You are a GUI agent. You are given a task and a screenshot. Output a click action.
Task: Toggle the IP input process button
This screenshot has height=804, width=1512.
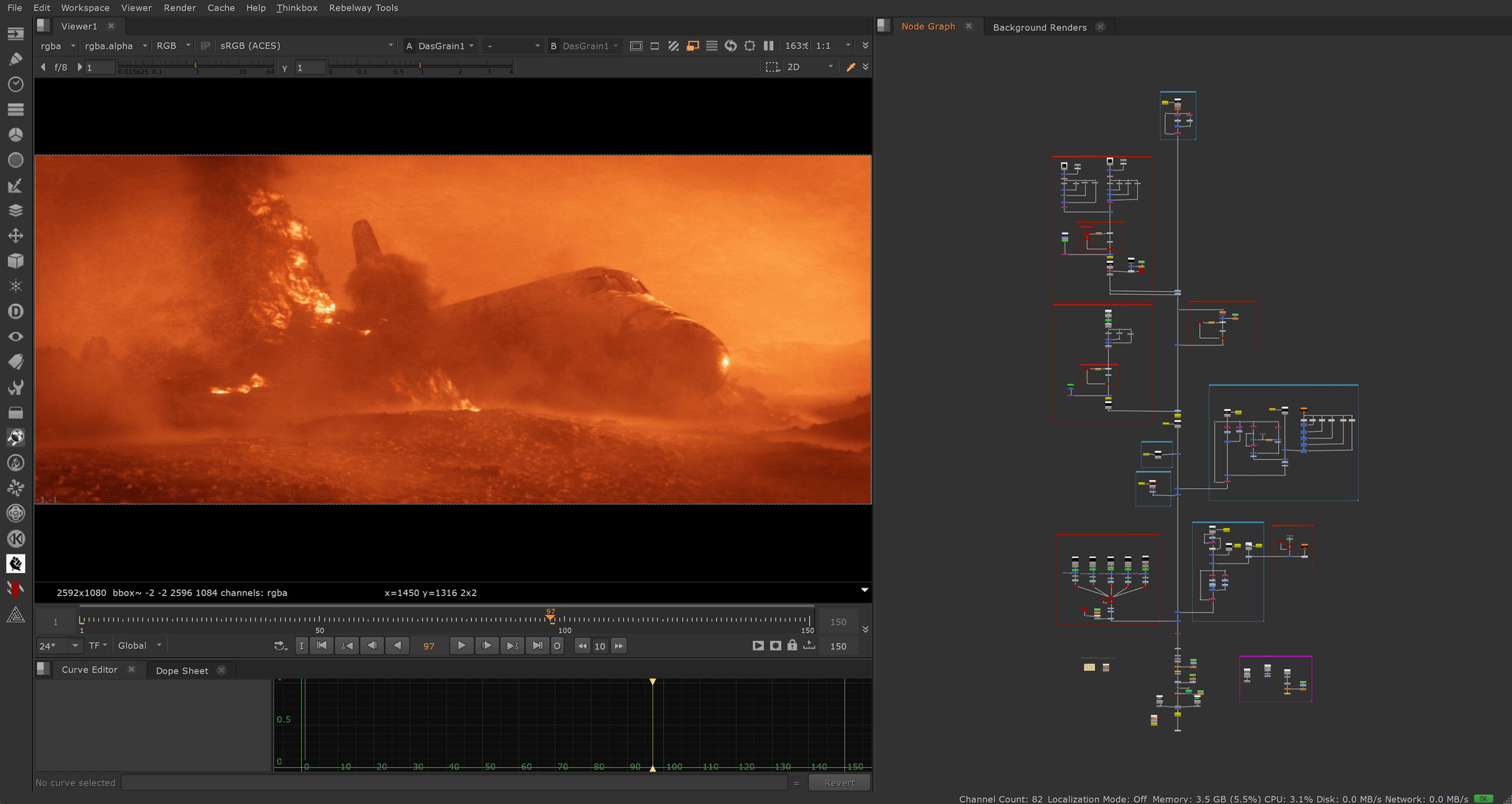click(205, 46)
